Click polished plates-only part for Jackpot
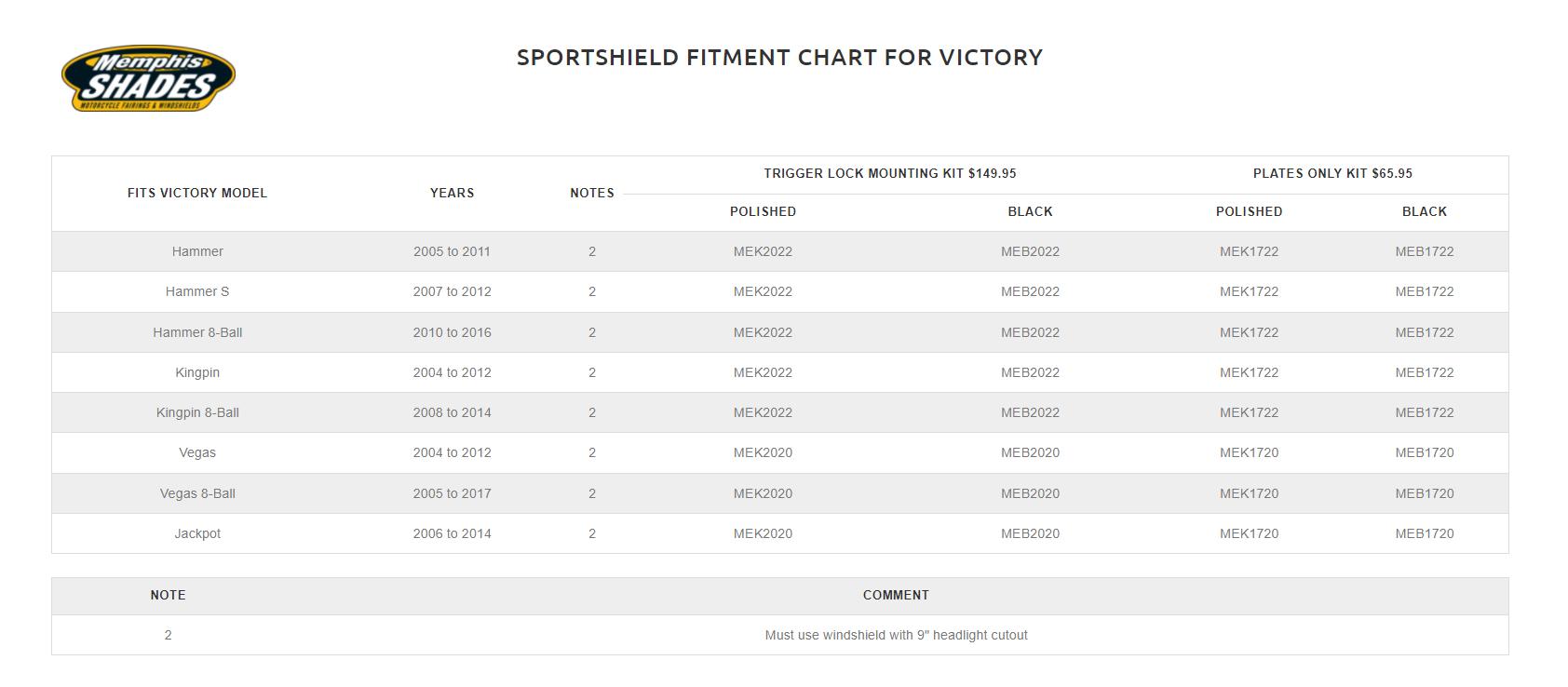The width and height of the screenshot is (1568, 687). (x=1249, y=533)
